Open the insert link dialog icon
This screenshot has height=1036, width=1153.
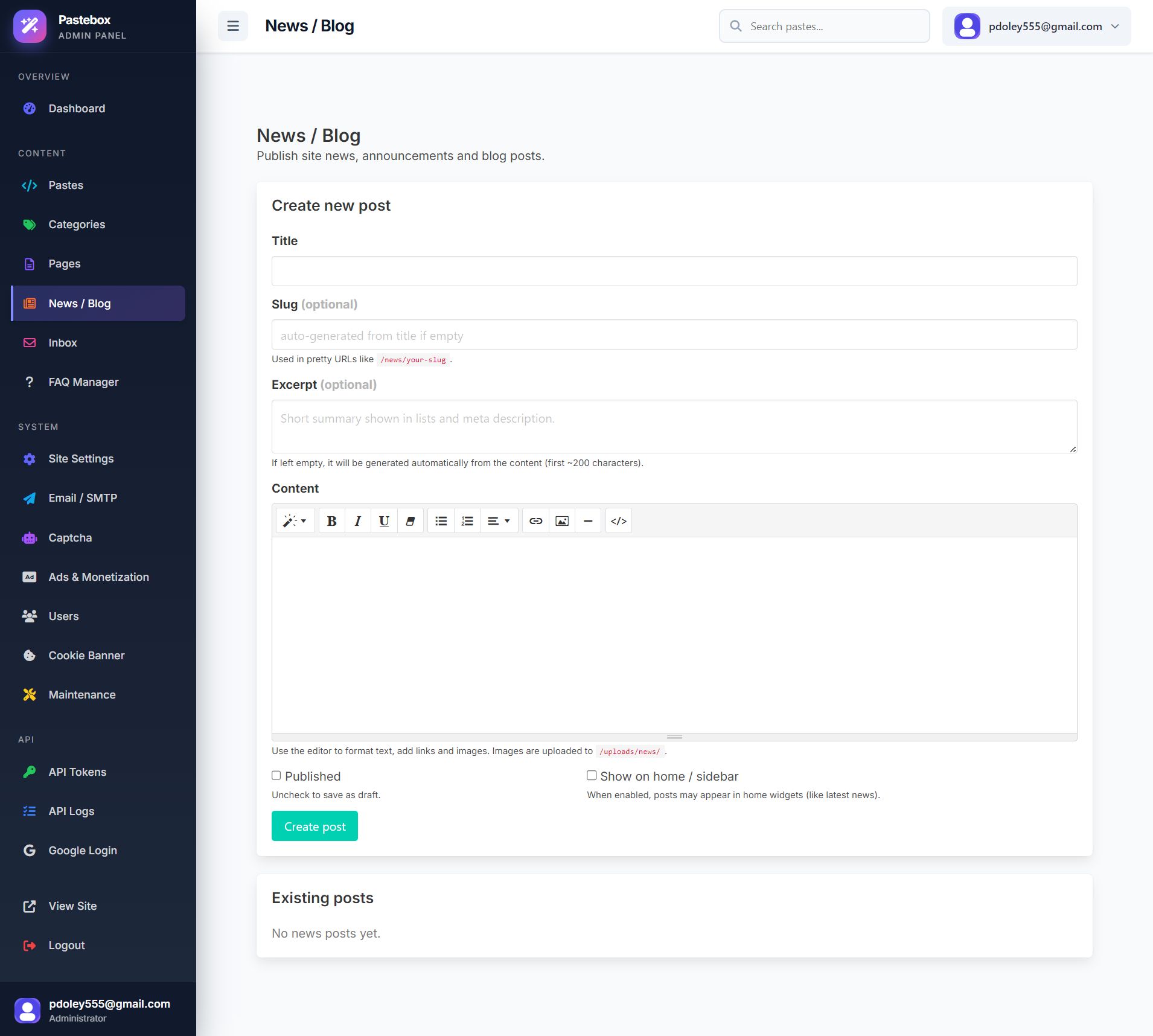(535, 521)
